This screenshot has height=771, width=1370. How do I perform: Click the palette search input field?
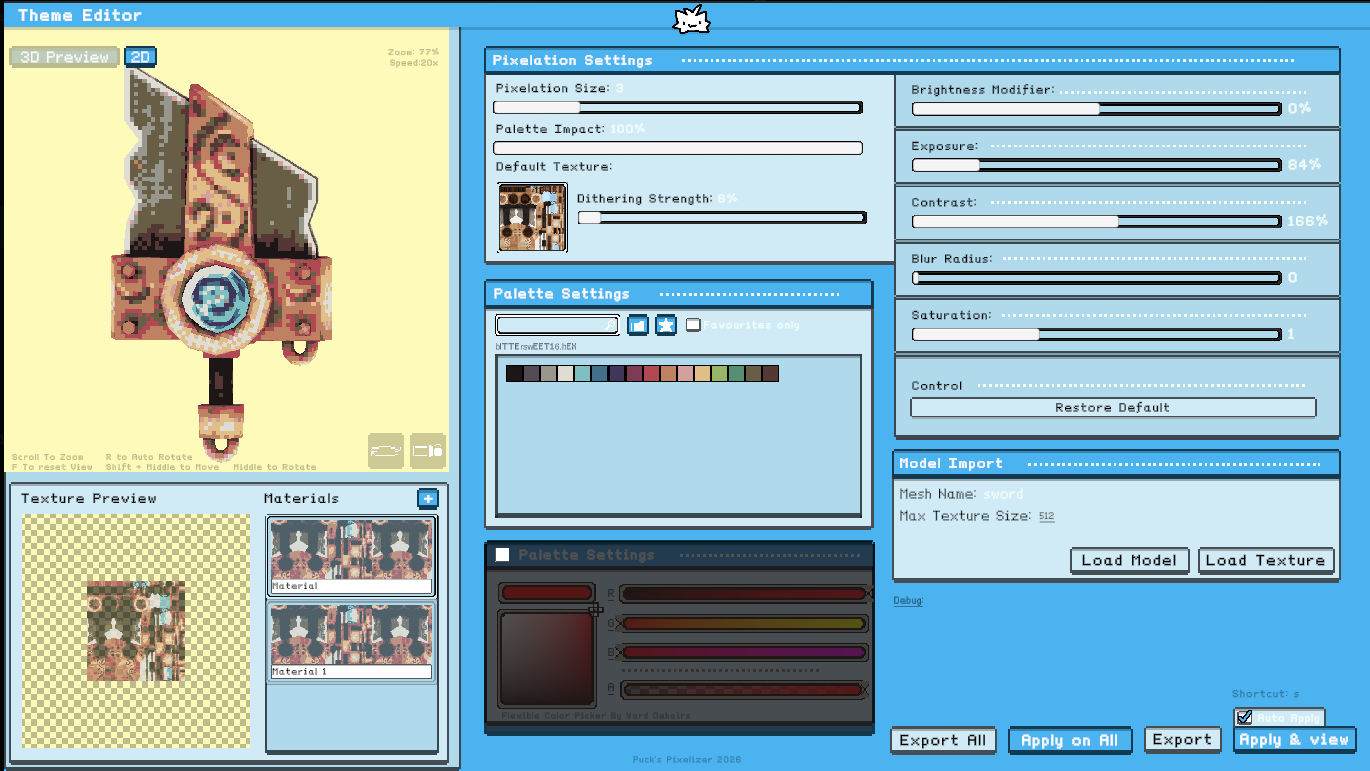click(557, 325)
